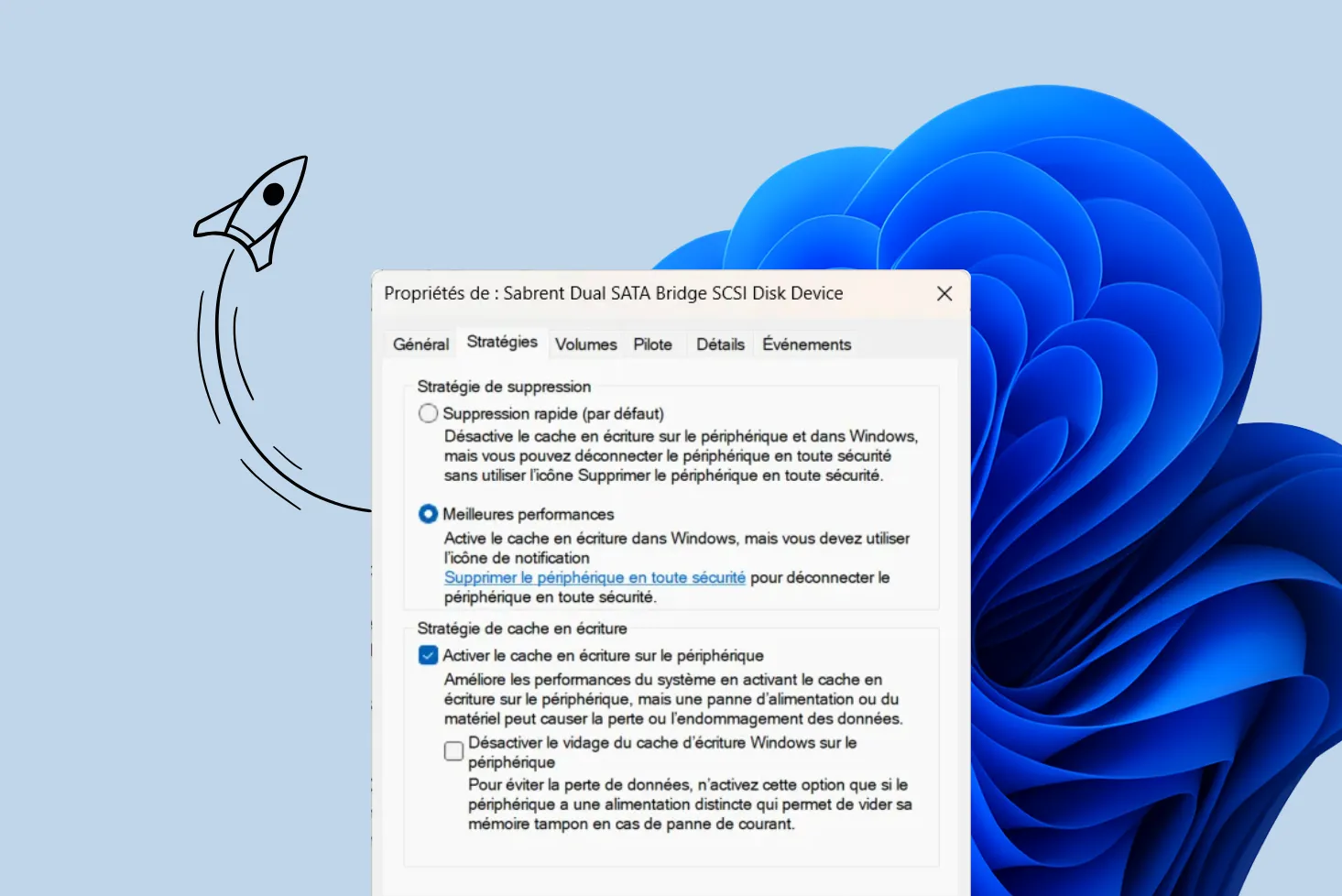The height and width of the screenshot is (896, 1342).
Task: Click the Stratégie de suppression group label
Action: point(504,387)
